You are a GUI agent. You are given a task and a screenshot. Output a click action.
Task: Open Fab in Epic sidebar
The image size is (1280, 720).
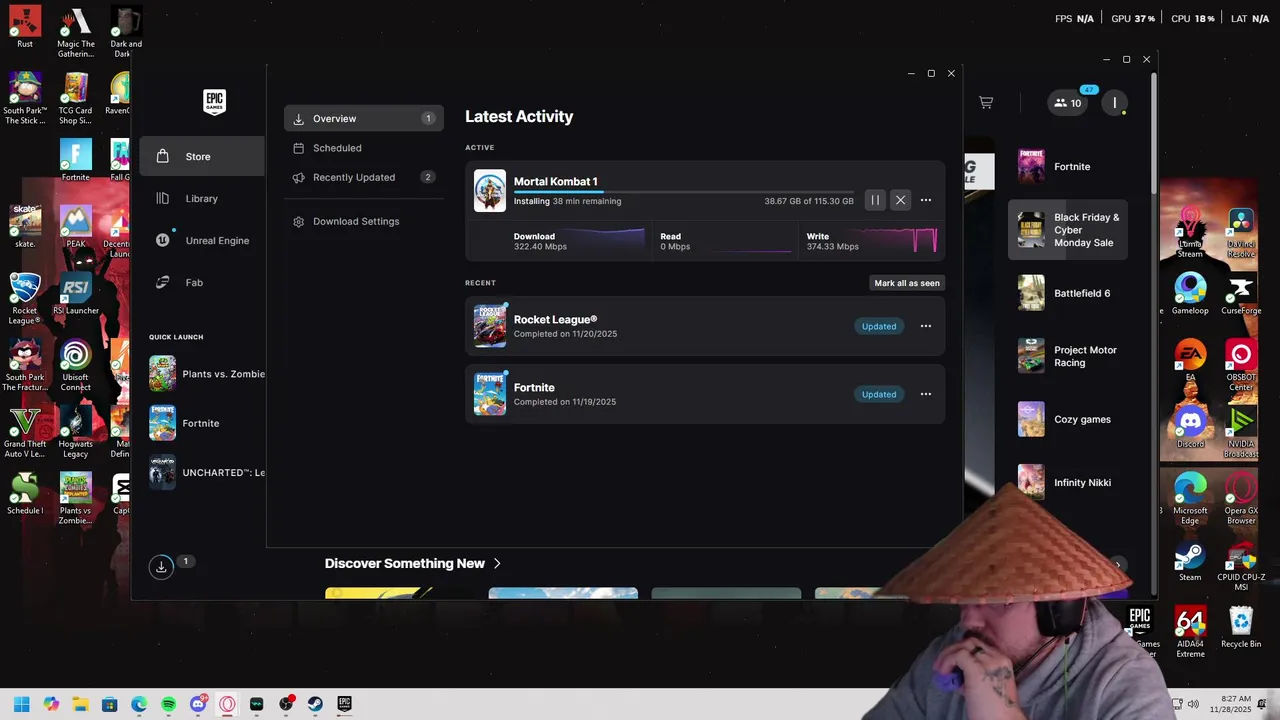pyautogui.click(x=202, y=282)
